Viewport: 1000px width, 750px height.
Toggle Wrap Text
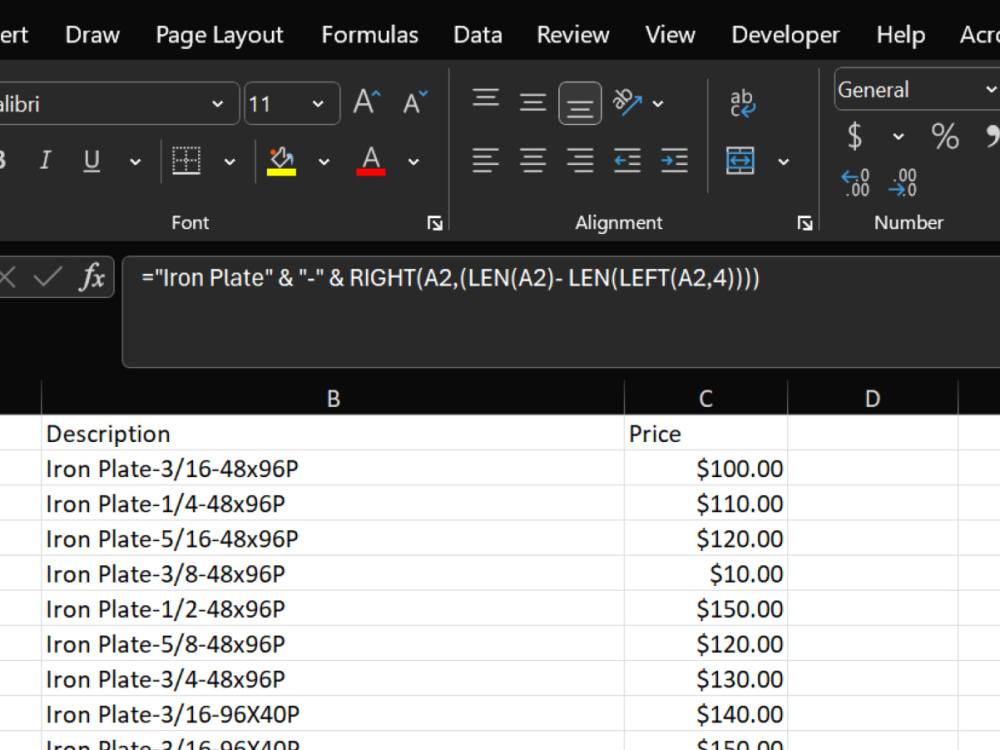pyautogui.click(x=742, y=103)
